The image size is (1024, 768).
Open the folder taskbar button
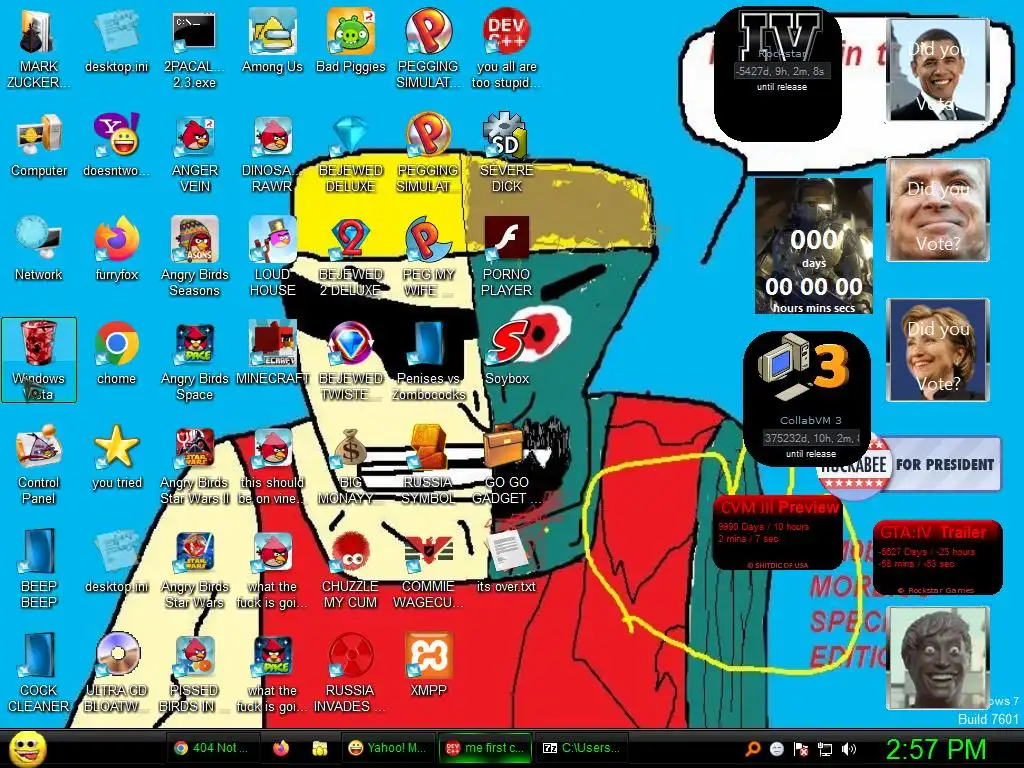(319, 748)
